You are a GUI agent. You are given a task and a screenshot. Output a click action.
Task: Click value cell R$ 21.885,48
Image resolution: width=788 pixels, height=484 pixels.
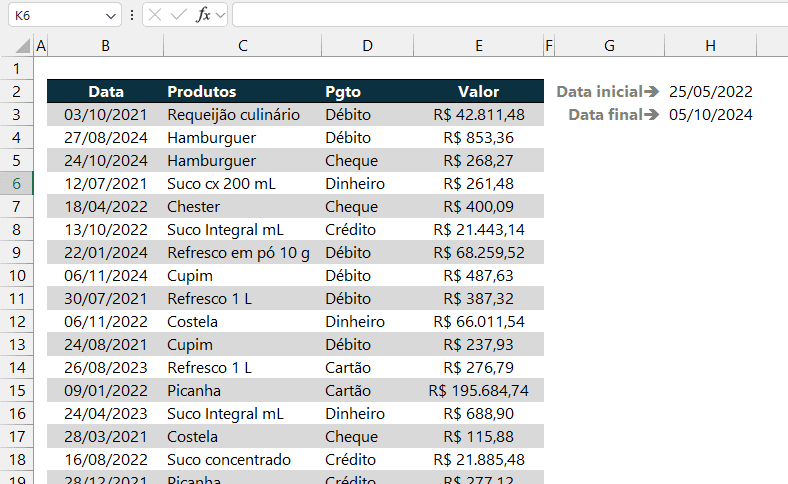tap(479, 459)
